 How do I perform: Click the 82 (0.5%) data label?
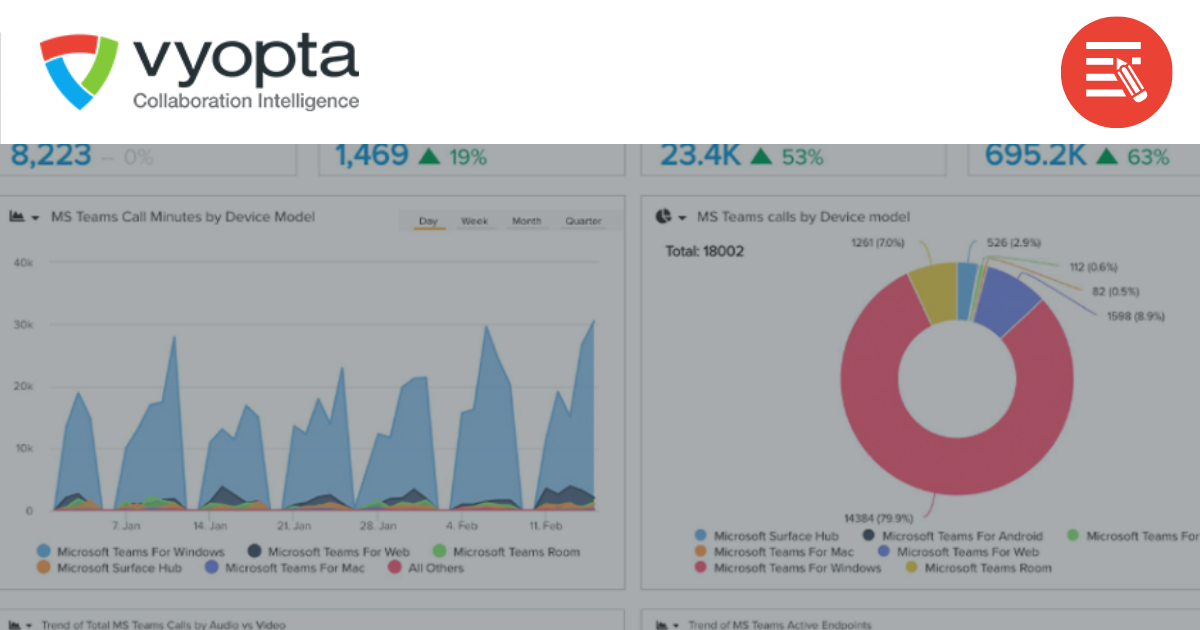coord(1116,292)
